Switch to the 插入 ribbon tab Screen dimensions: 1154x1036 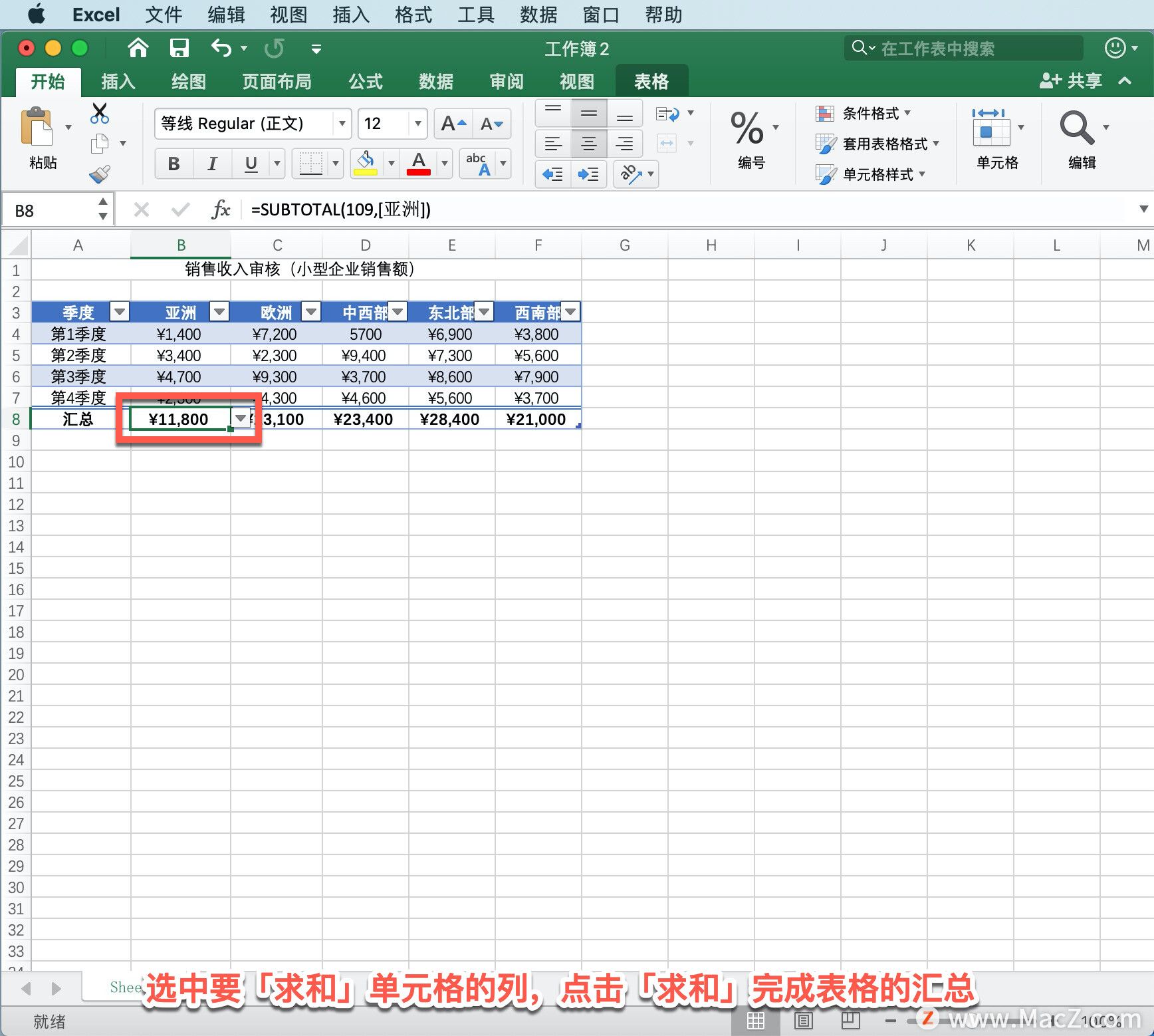click(118, 82)
